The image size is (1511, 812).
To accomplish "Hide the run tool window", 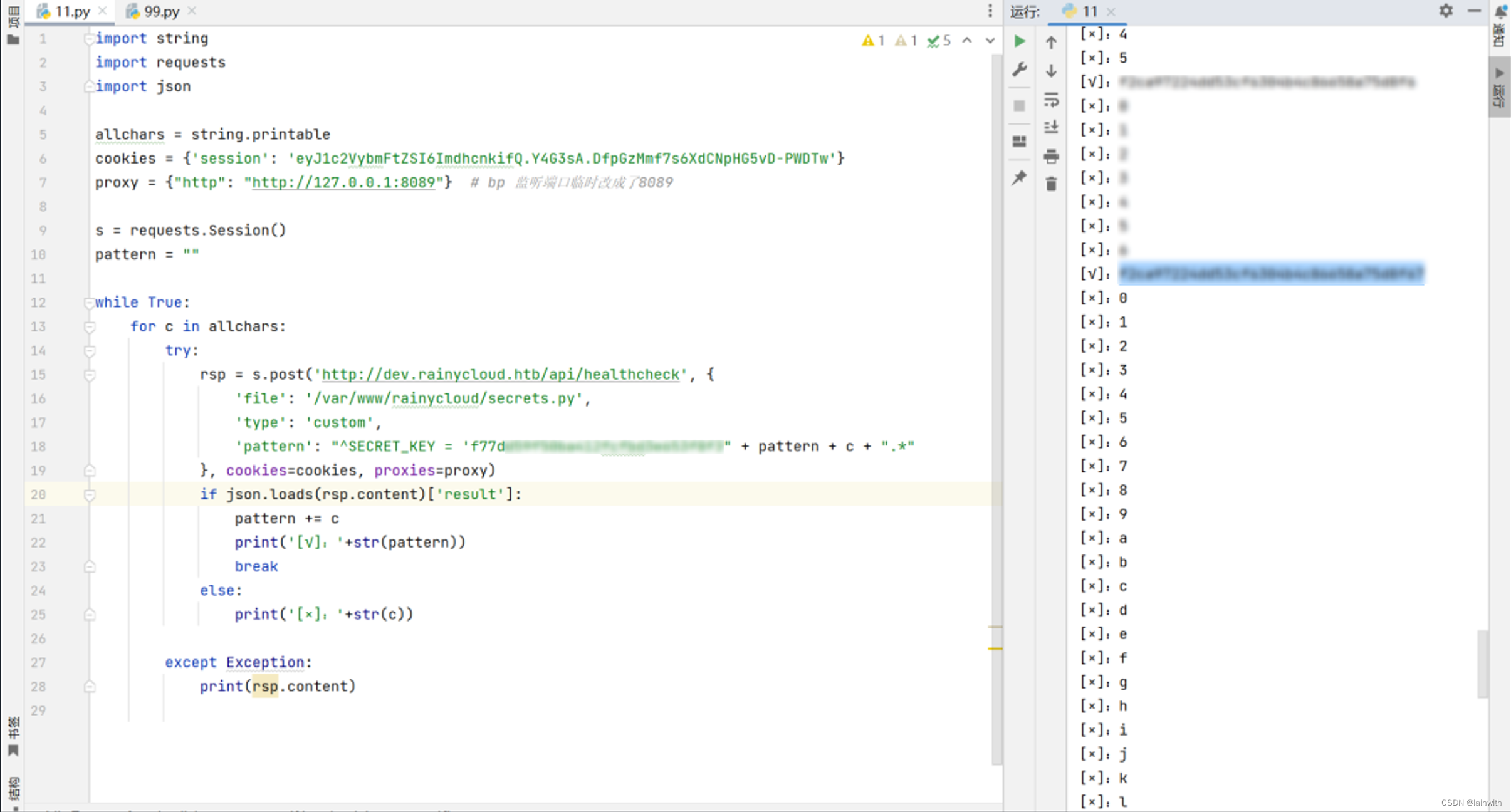I will (1474, 11).
